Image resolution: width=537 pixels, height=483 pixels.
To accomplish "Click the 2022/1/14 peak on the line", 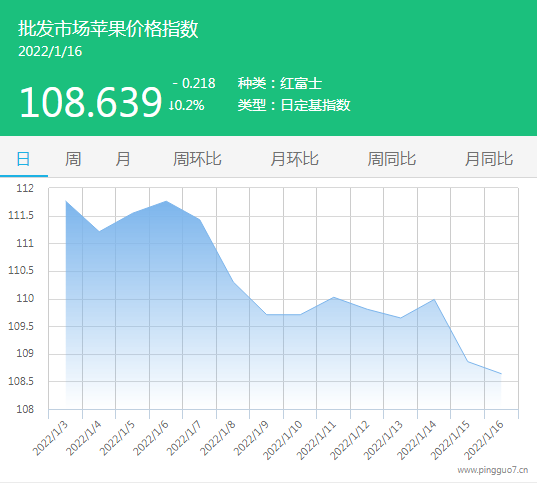I will pyautogui.click(x=434, y=299).
